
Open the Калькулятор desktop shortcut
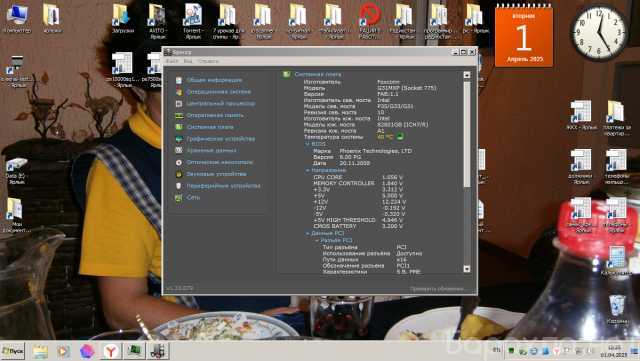[617, 261]
